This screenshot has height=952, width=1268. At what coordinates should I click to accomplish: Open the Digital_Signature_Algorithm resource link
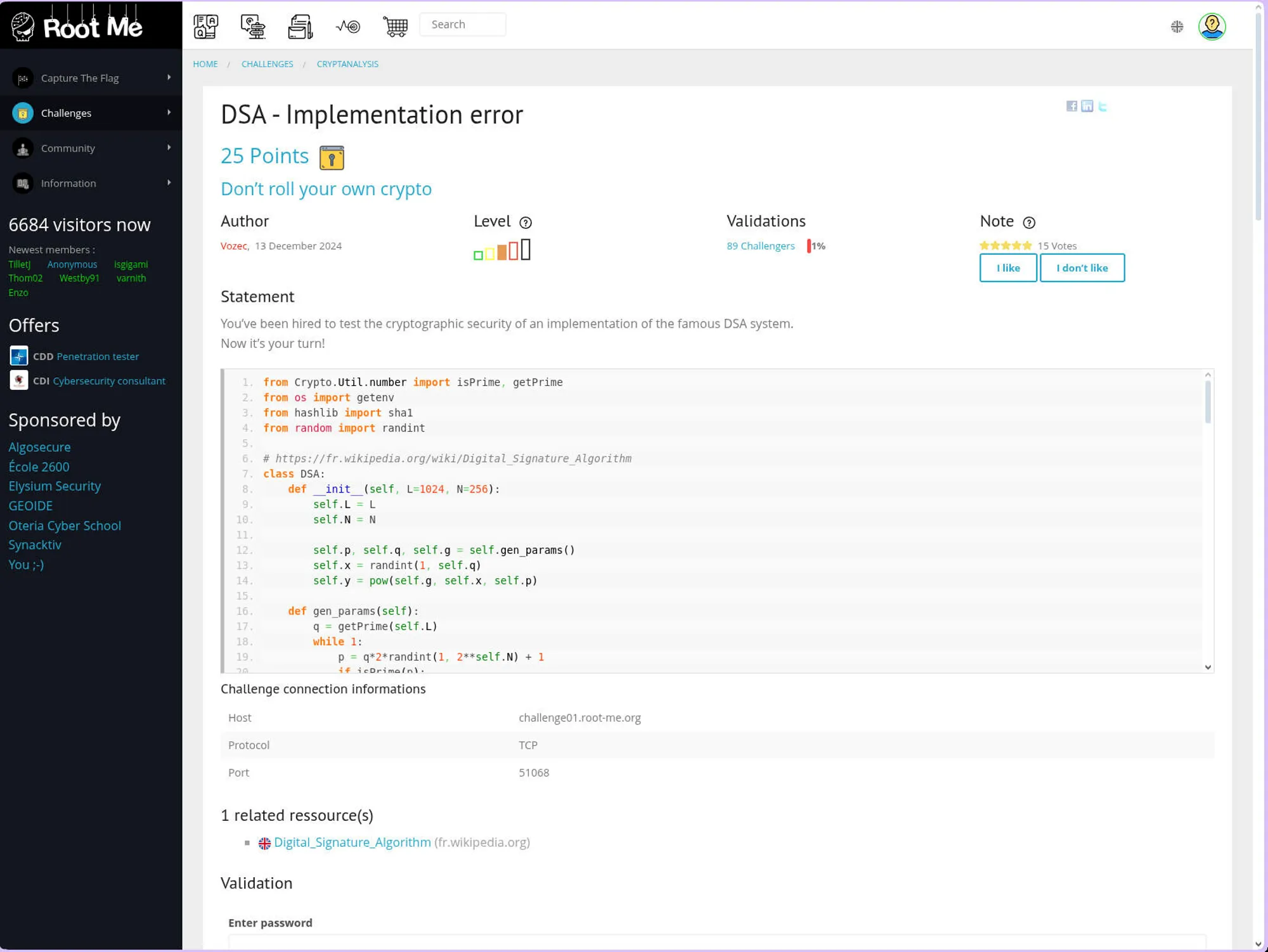pos(352,842)
